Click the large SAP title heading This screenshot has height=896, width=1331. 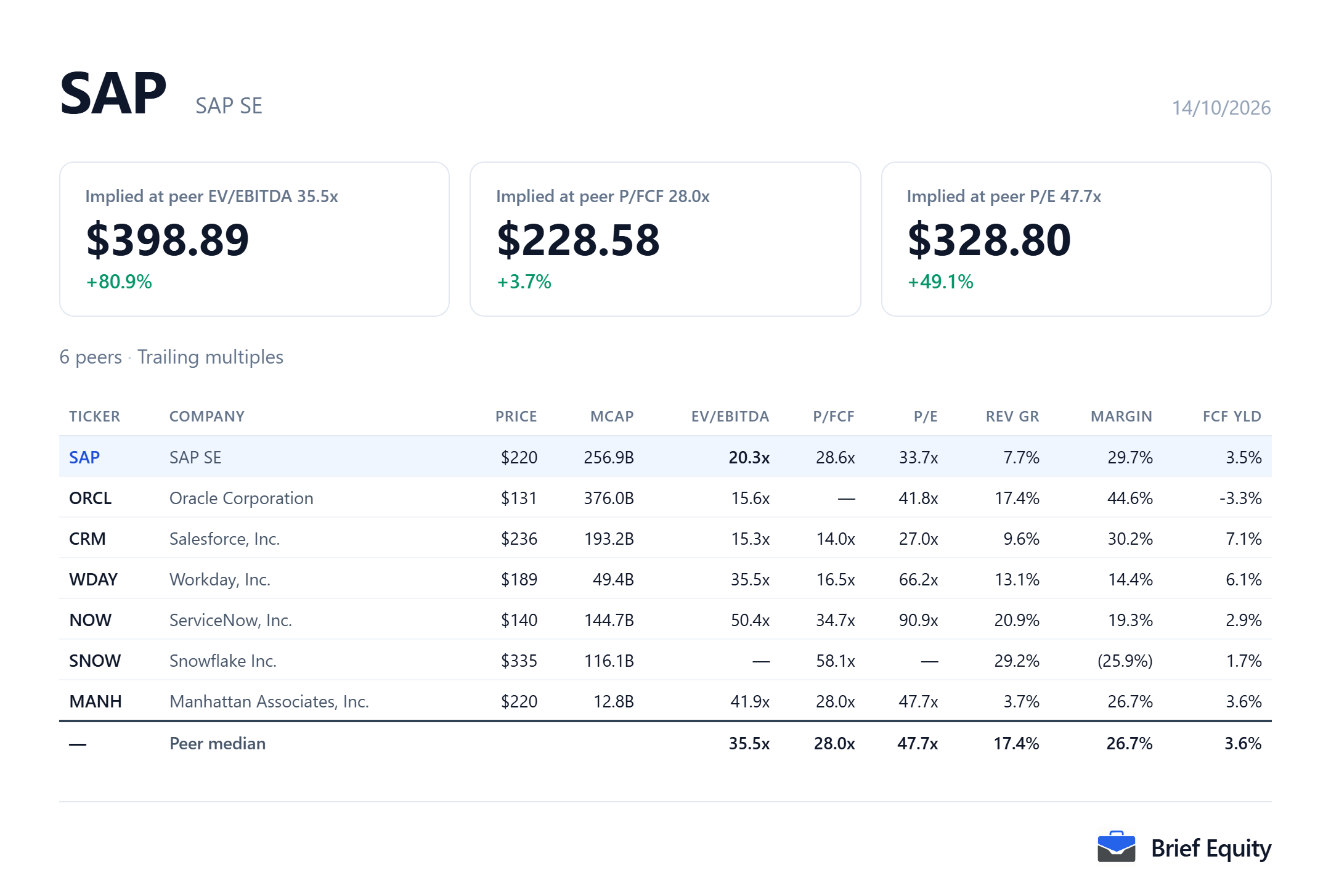(113, 93)
